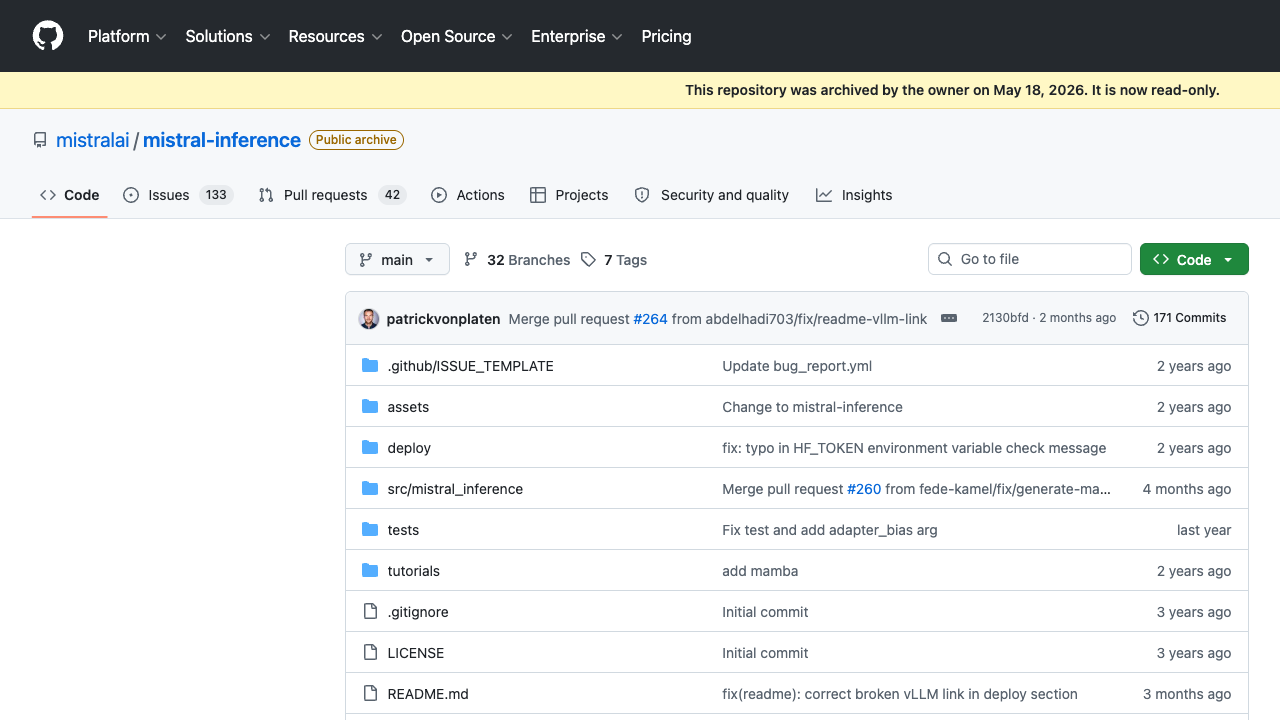Open the Resources dropdown menu

coord(335,36)
